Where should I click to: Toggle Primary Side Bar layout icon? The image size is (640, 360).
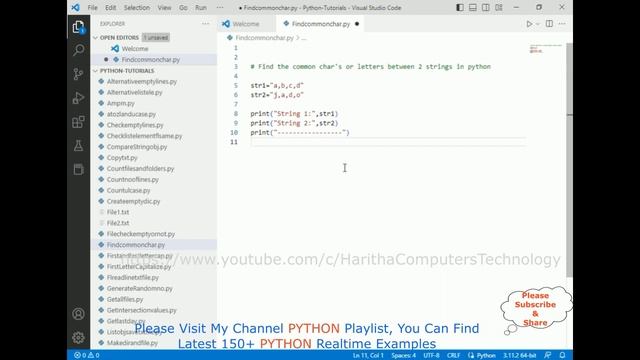point(460,7)
